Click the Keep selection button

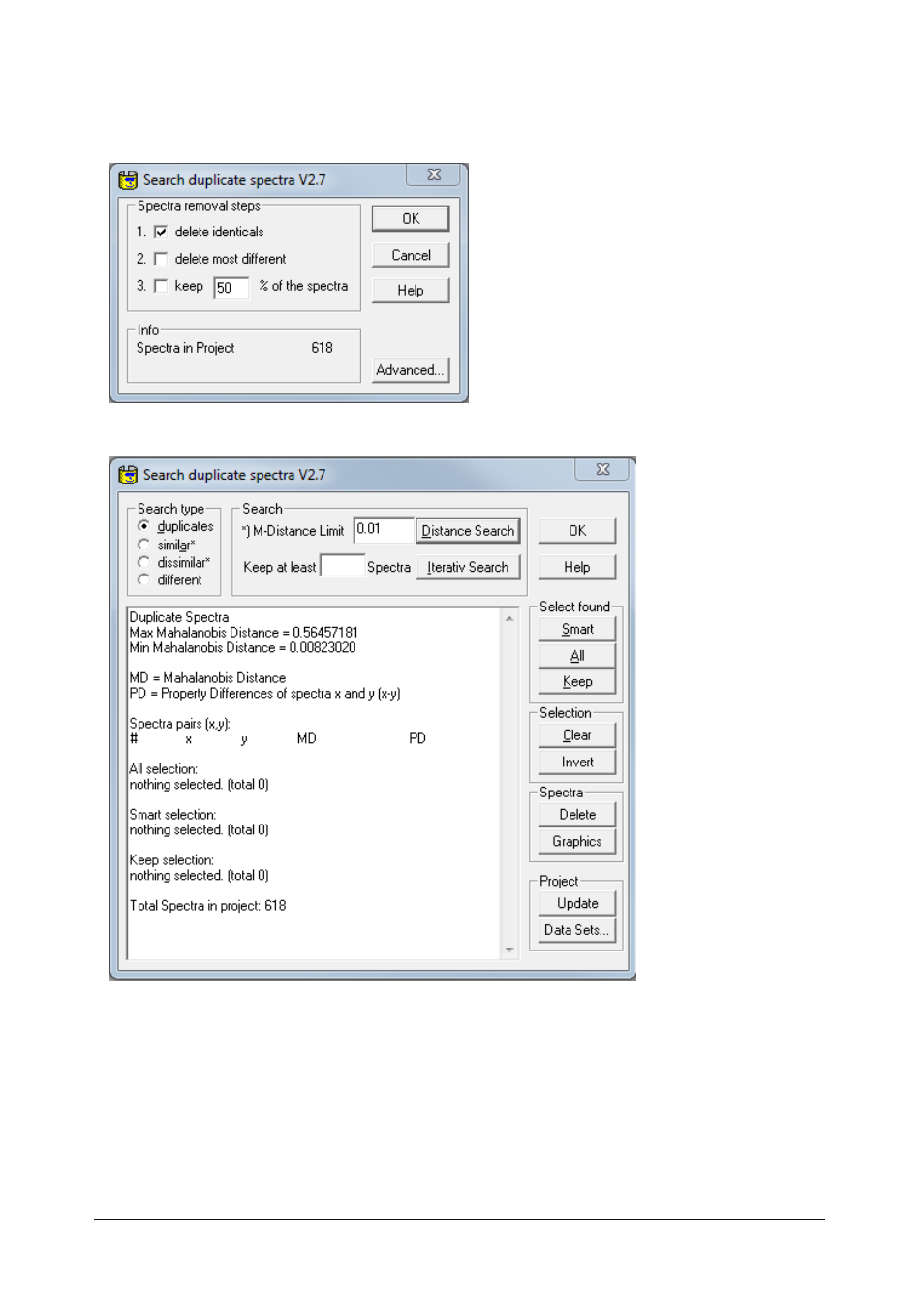[x=577, y=682]
